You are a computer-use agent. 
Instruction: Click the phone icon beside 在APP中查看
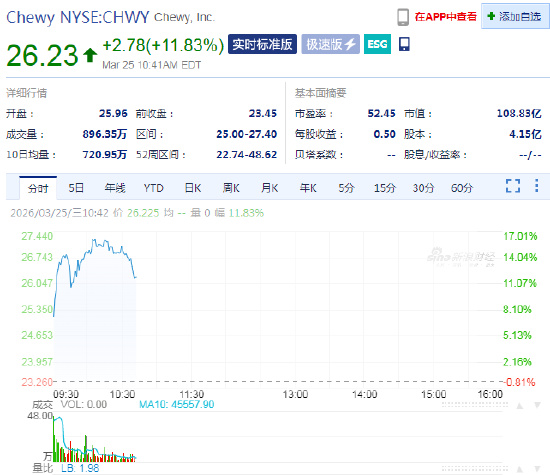[403, 17]
